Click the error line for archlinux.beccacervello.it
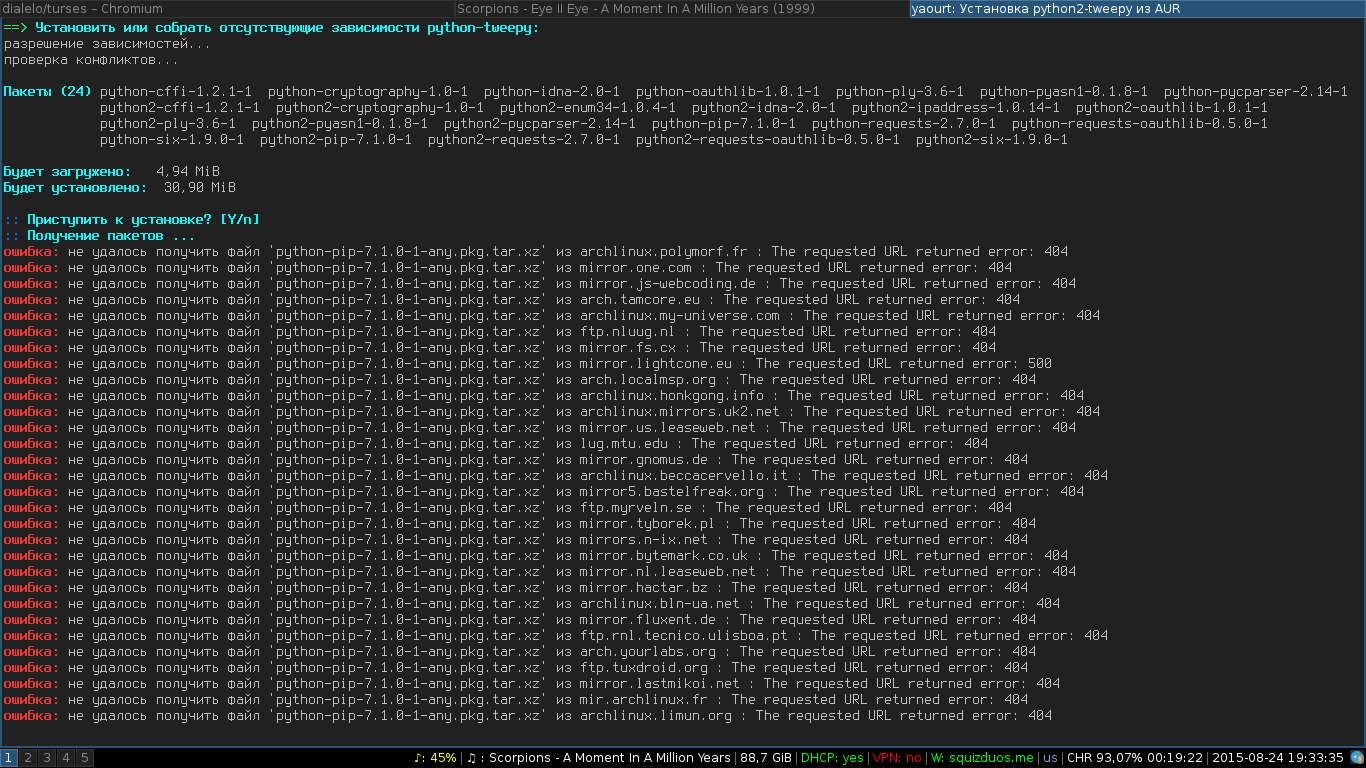Viewport: 1366px width, 768px height. point(556,476)
